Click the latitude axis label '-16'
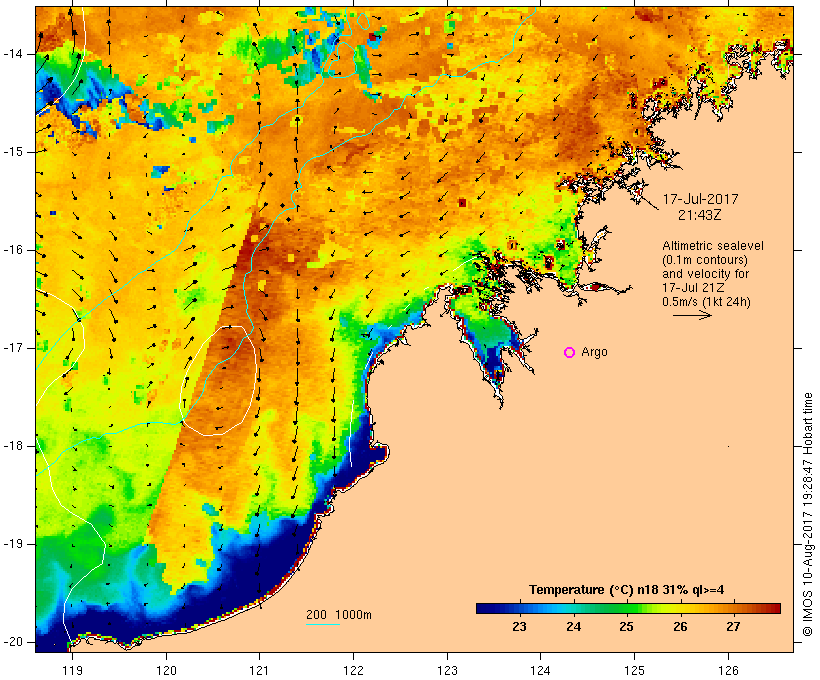Viewport: 820px width, 680px height. pyautogui.click(x=14, y=250)
